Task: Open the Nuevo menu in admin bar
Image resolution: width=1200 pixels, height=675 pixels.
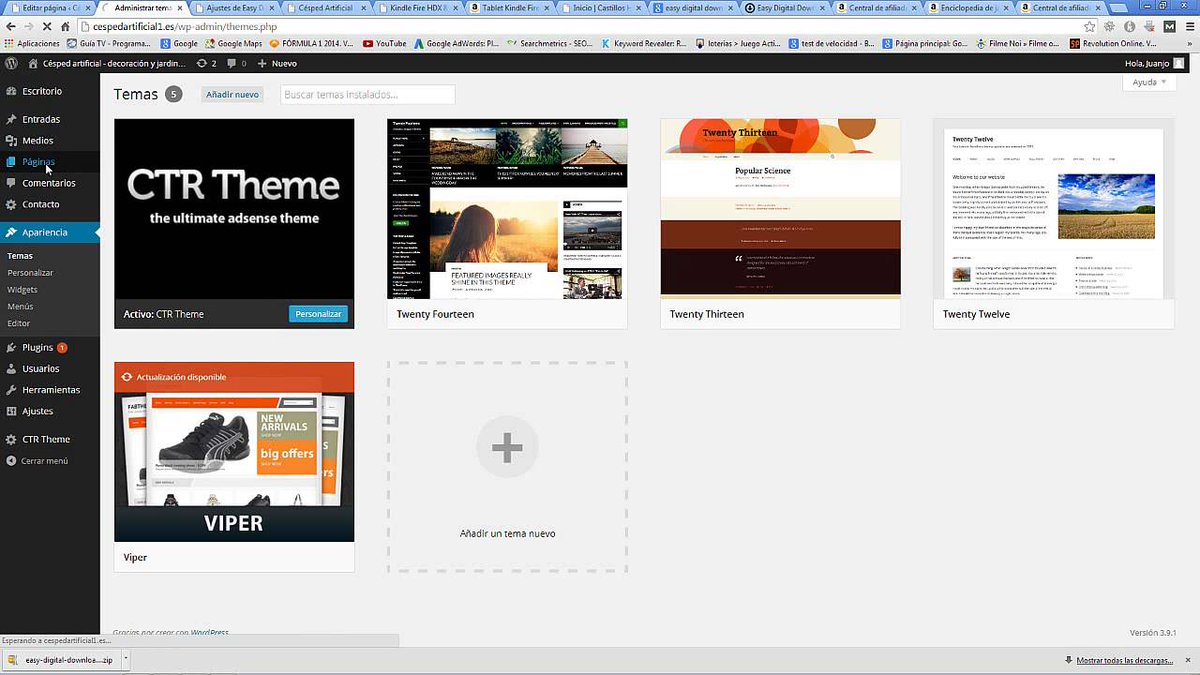Action: point(278,63)
